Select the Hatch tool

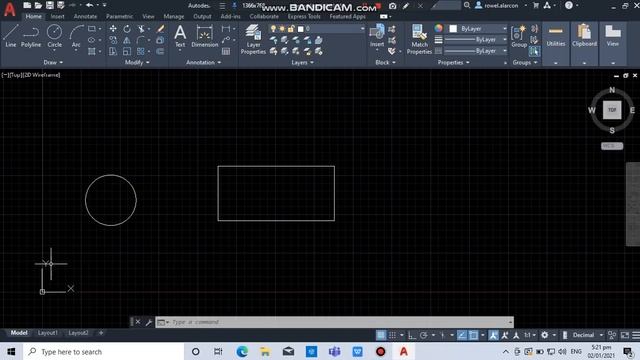(x=92, y=51)
